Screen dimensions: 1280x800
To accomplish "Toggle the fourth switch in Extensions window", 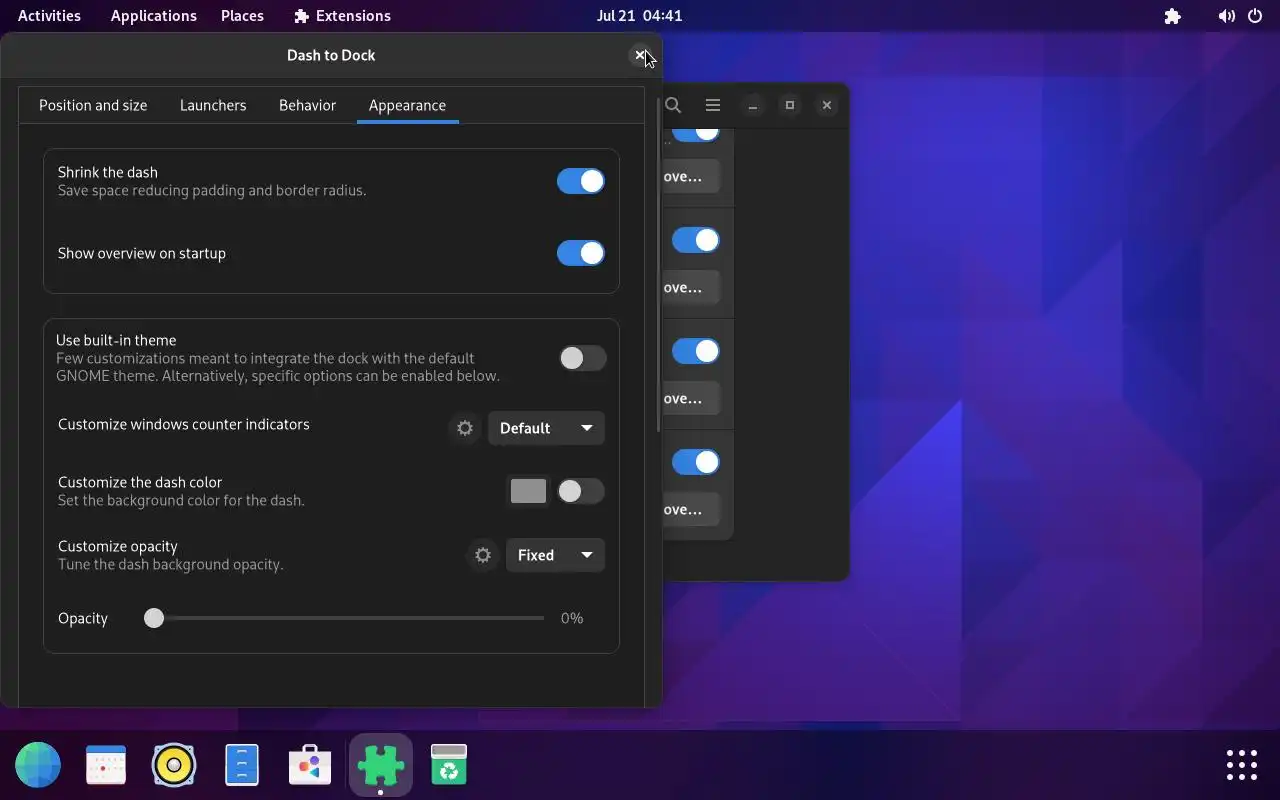I will (x=695, y=462).
